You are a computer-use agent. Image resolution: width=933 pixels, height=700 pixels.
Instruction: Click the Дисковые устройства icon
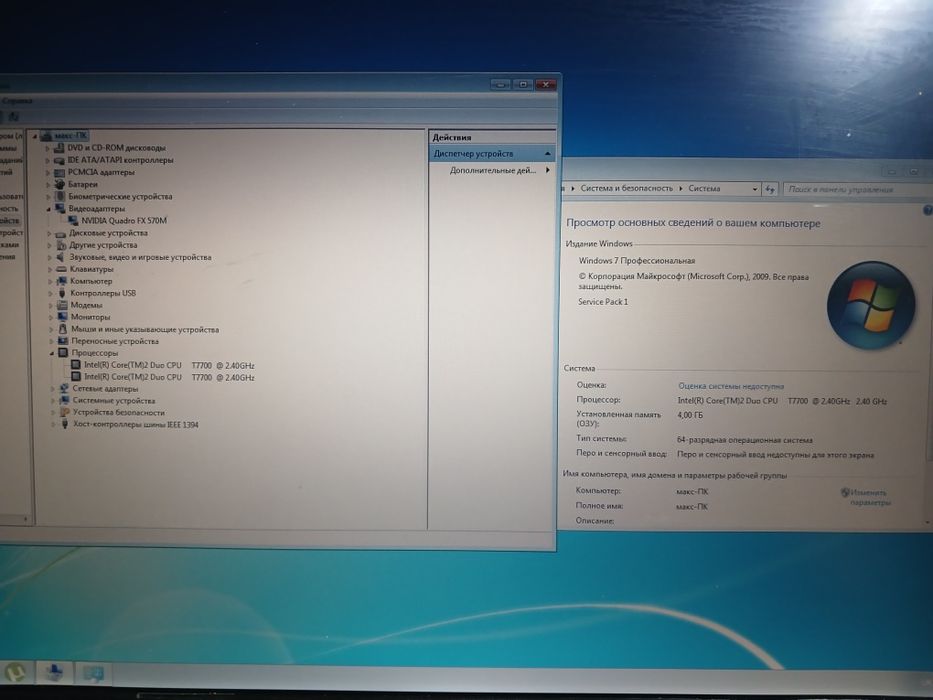pyautogui.click(x=61, y=233)
